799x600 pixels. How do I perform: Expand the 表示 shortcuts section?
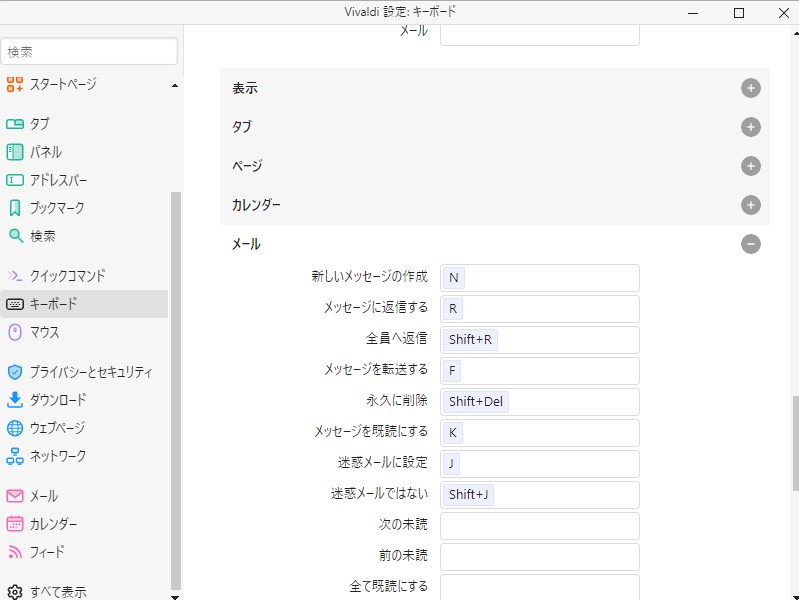pos(751,88)
